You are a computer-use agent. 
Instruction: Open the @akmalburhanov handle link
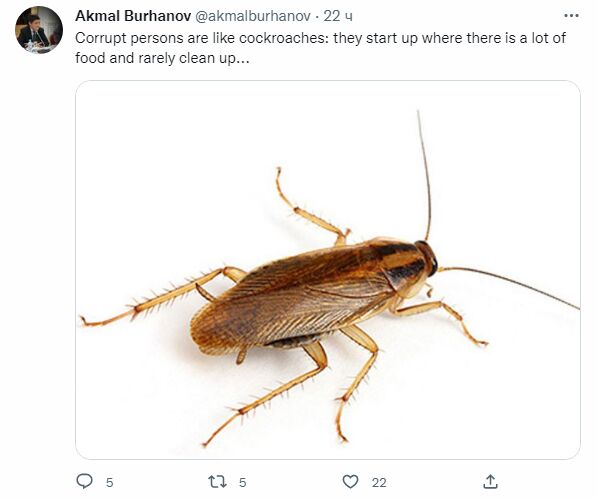coord(253,16)
